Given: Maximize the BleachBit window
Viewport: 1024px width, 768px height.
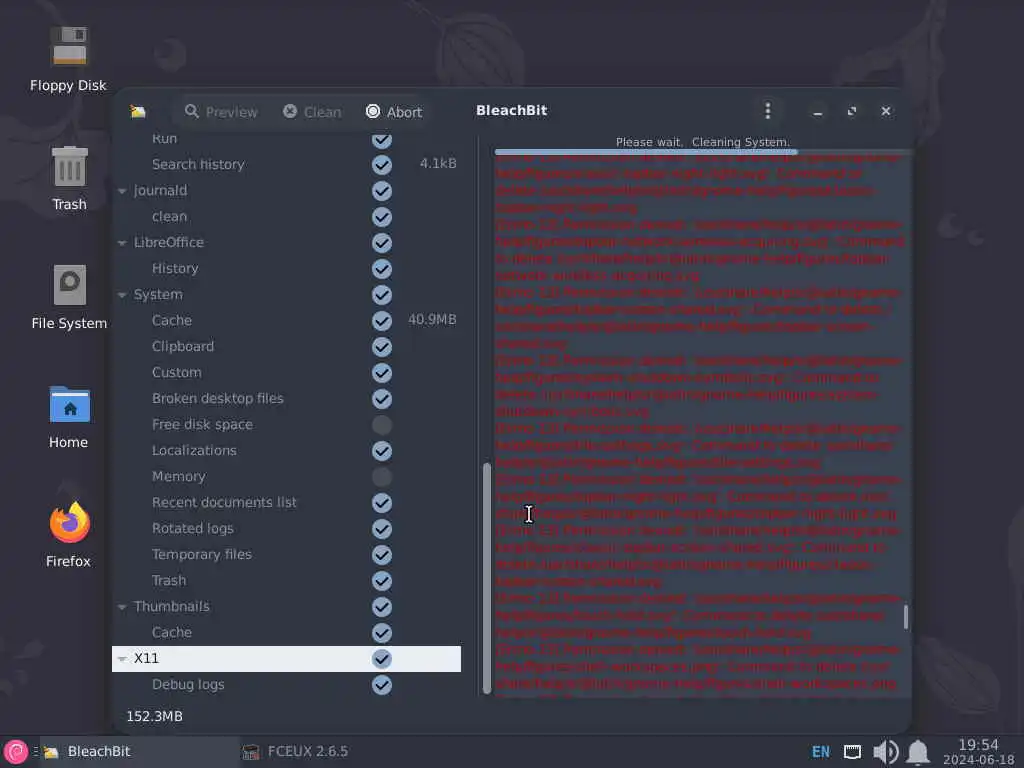Looking at the screenshot, I should coord(852,112).
